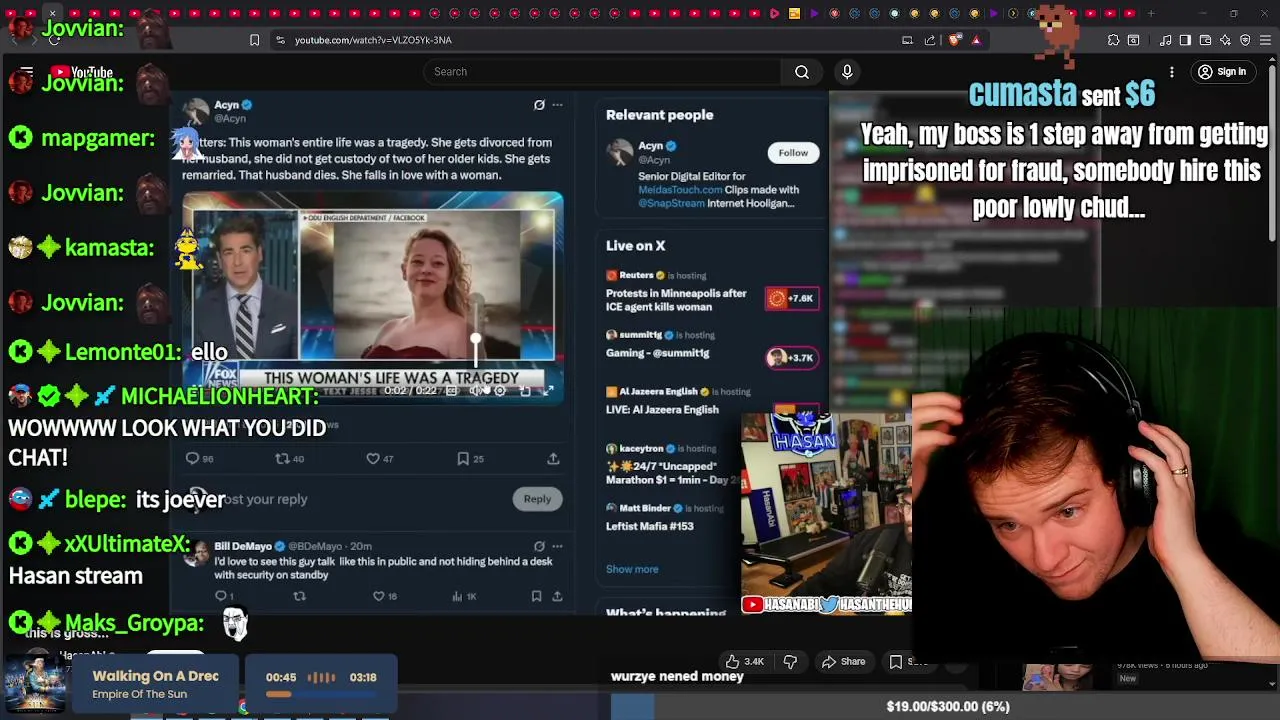Click the Grok icon on Acyn's post

pyautogui.click(x=539, y=105)
